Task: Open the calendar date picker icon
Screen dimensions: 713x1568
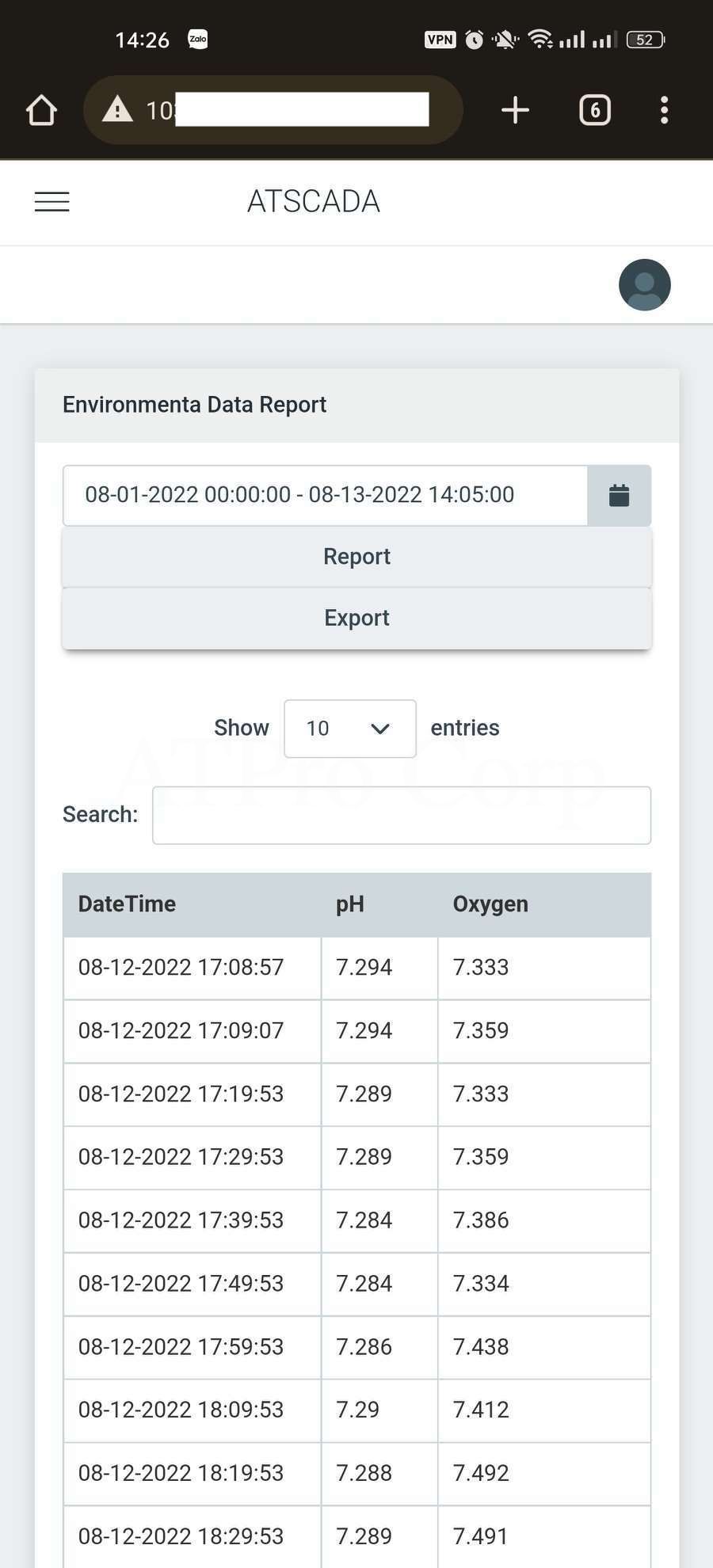Action: pos(619,496)
